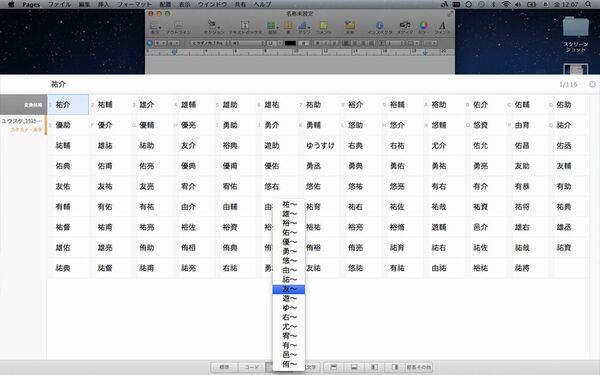
Task: Click the Share (共有) toolbar icon in Pages
Action: point(350,27)
